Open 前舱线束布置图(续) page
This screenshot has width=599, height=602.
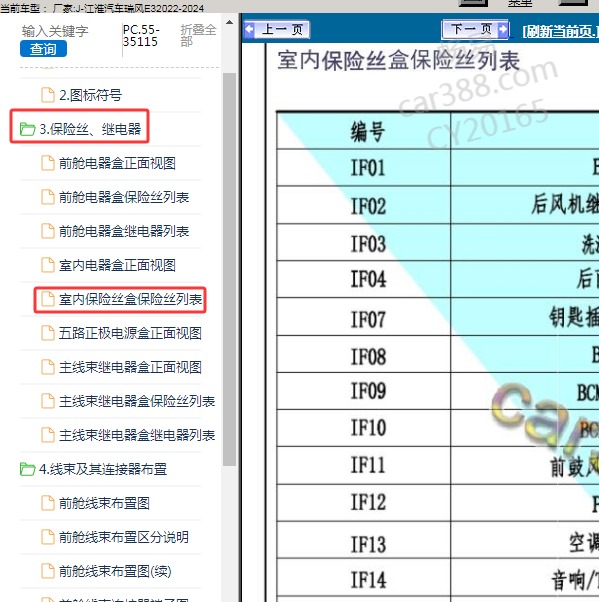[x=115, y=571]
